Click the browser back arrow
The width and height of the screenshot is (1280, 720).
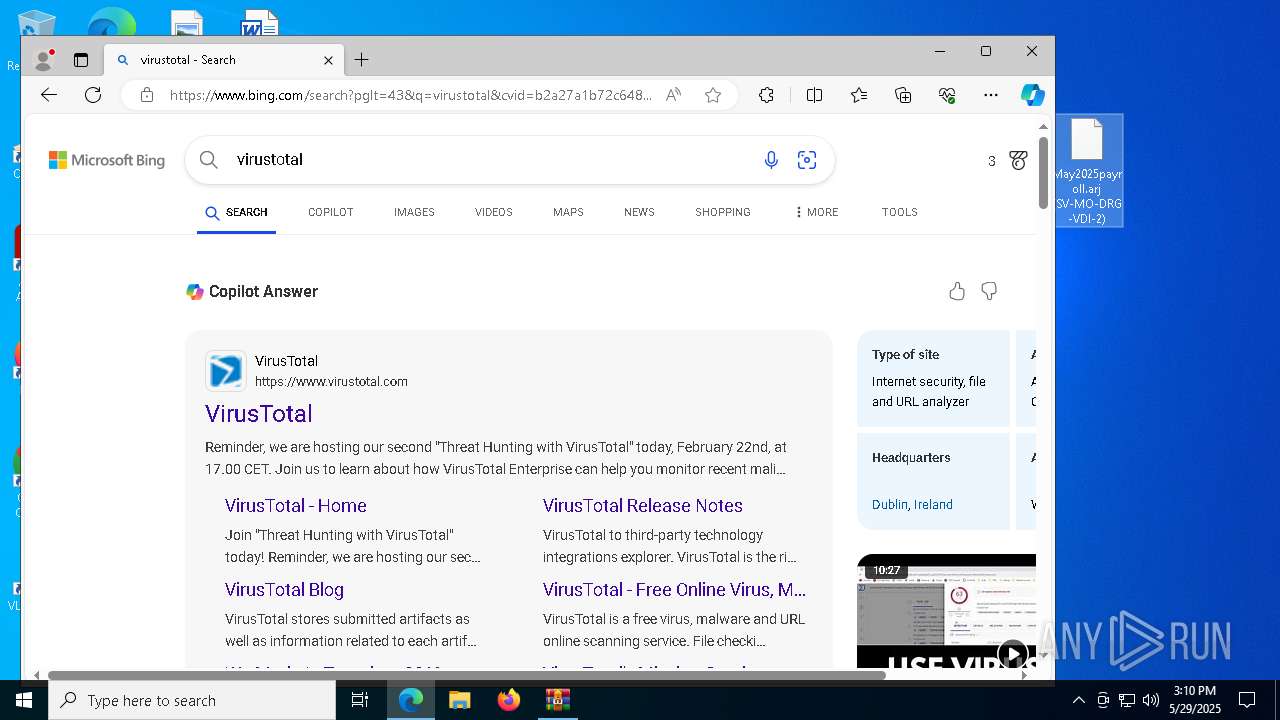pyautogui.click(x=49, y=95)
